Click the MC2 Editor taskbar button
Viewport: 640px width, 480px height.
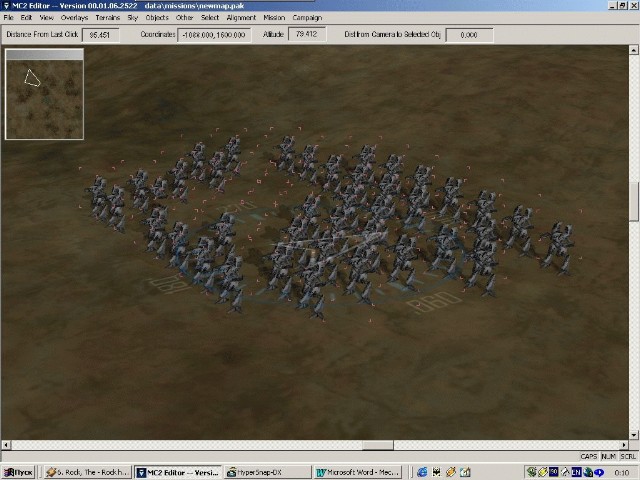[178, 472]
